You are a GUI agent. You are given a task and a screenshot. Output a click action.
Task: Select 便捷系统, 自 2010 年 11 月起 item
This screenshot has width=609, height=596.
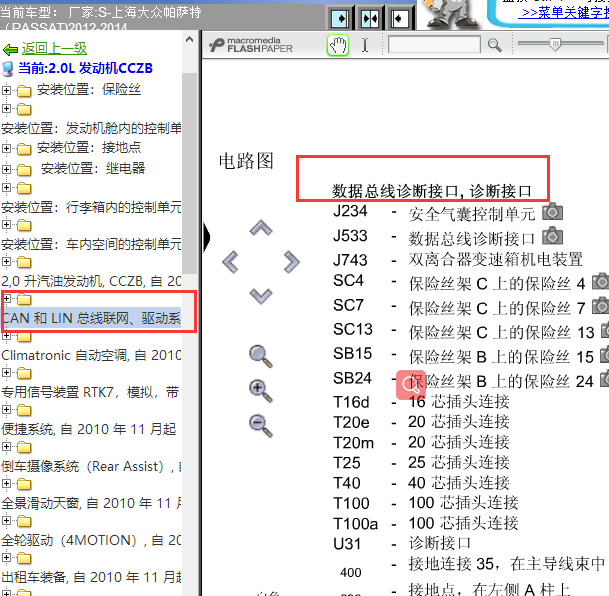(x=89, y=429)
